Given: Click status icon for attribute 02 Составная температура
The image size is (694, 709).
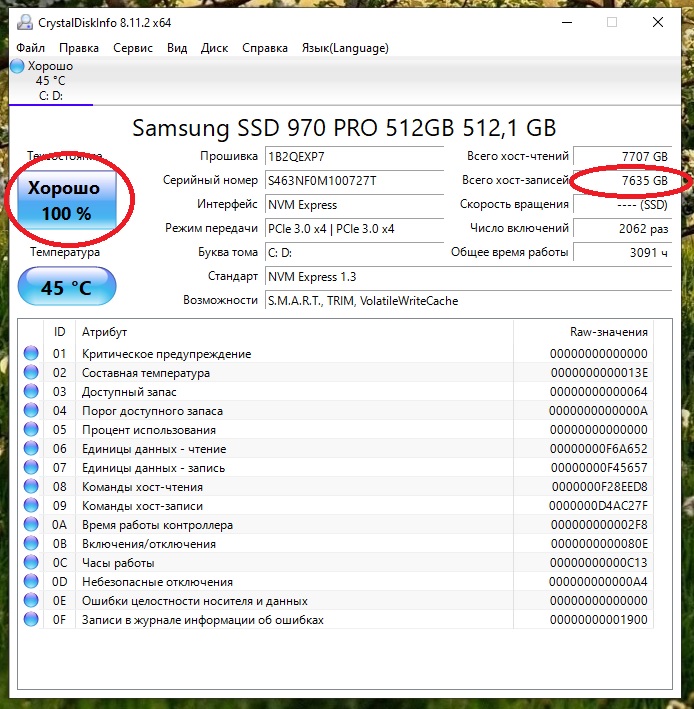Looking at the screenshot, I should tap(31, 372).
